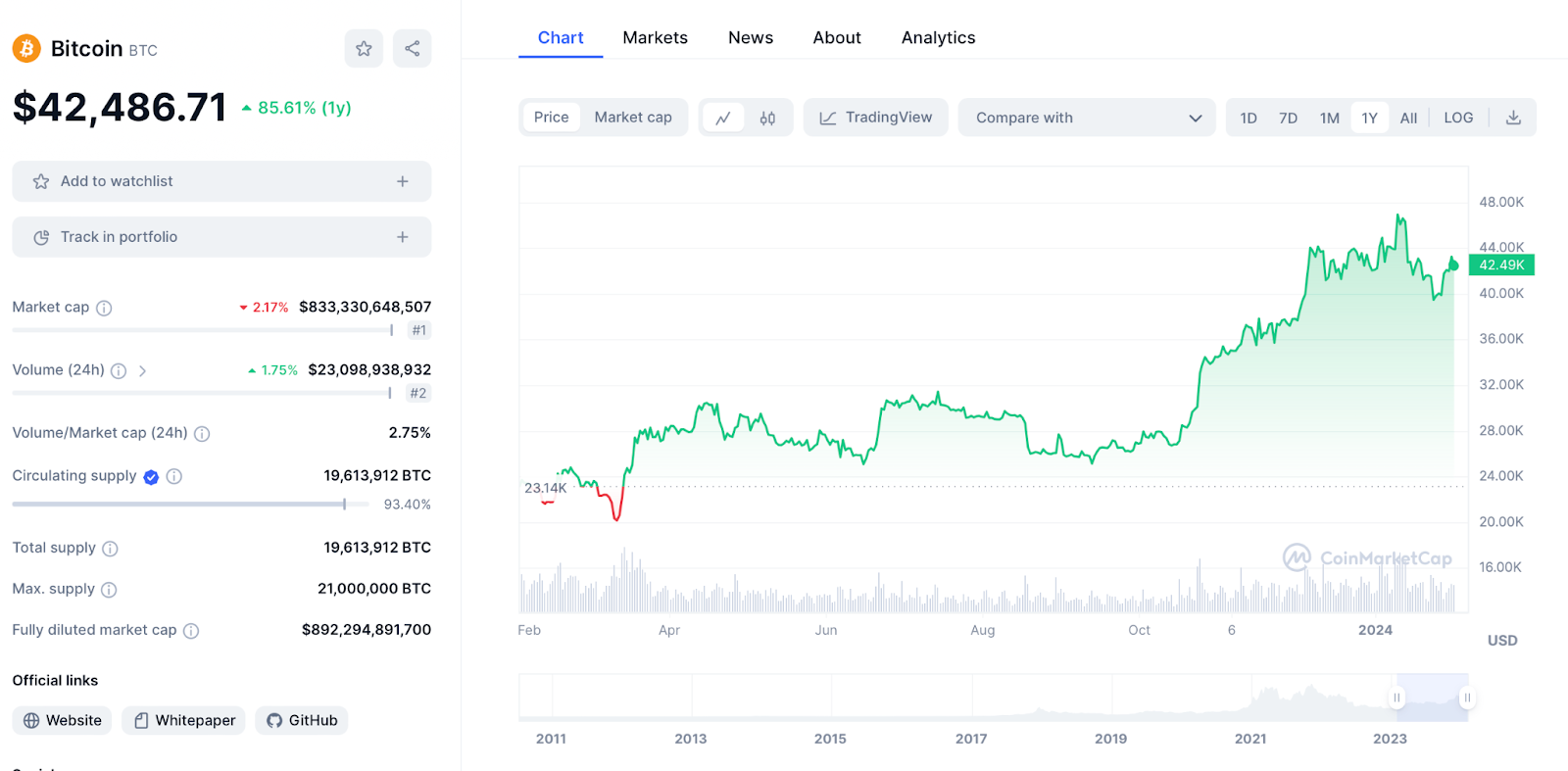Click the 21,000,000 BTC max supply value
The width and height of the screenshot is (1568, 771).
pos(374,589)
